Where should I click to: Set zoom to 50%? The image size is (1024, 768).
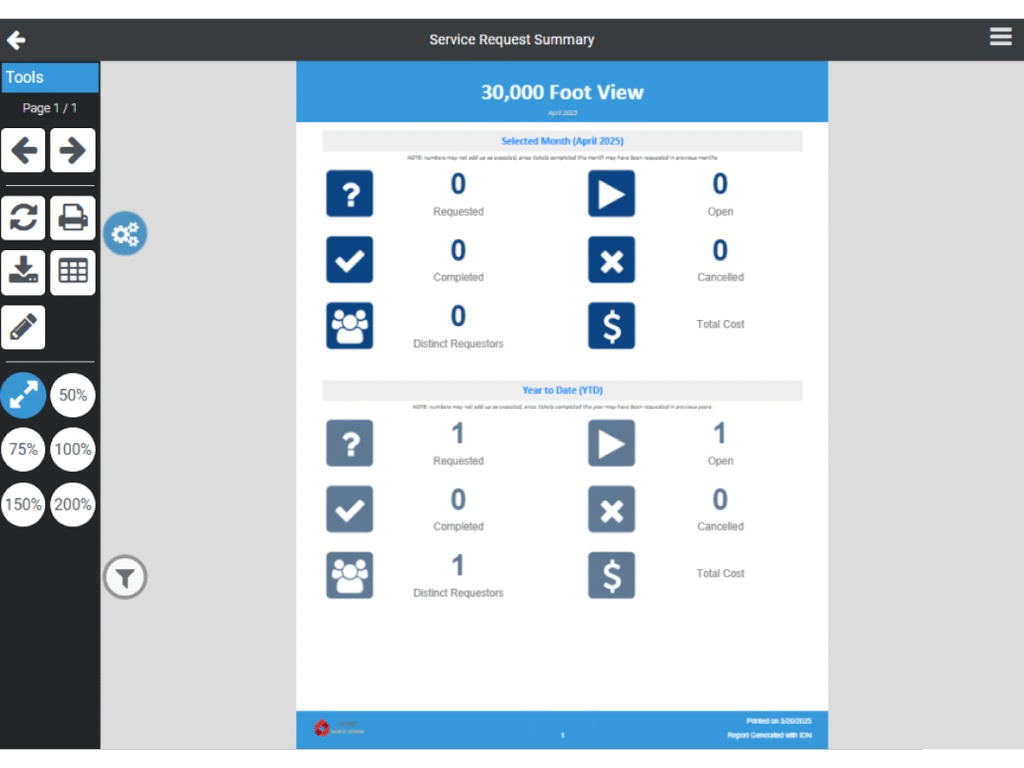[73, 395]
